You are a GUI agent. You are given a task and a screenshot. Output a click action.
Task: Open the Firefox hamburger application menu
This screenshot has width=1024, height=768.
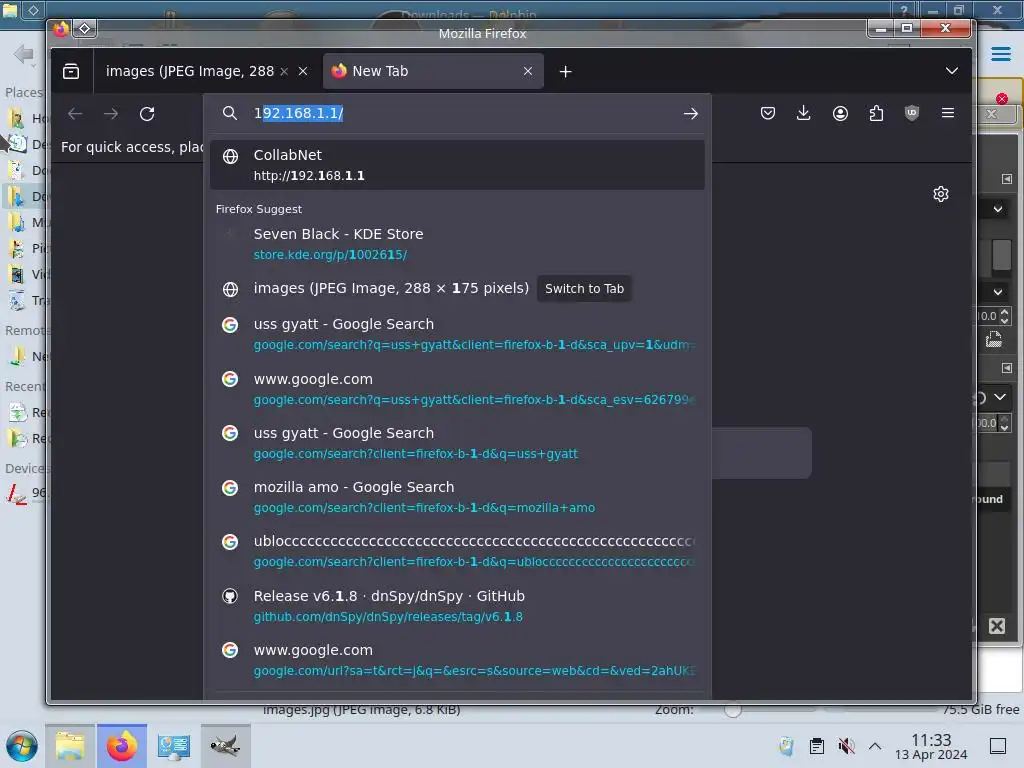click(948, 113)
